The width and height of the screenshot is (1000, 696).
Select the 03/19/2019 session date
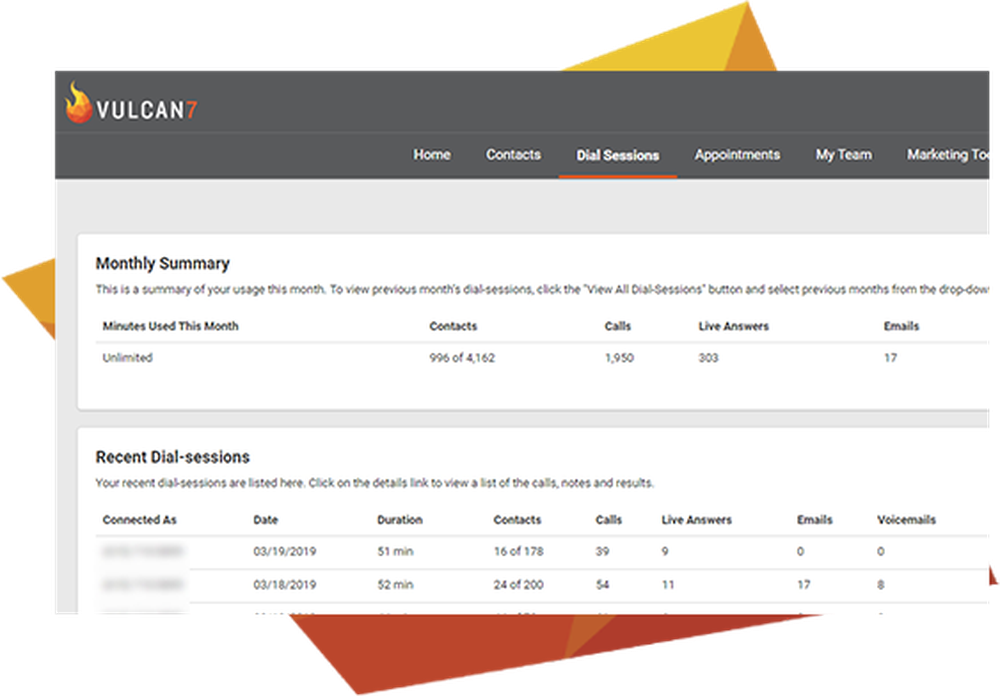point(284,551)
